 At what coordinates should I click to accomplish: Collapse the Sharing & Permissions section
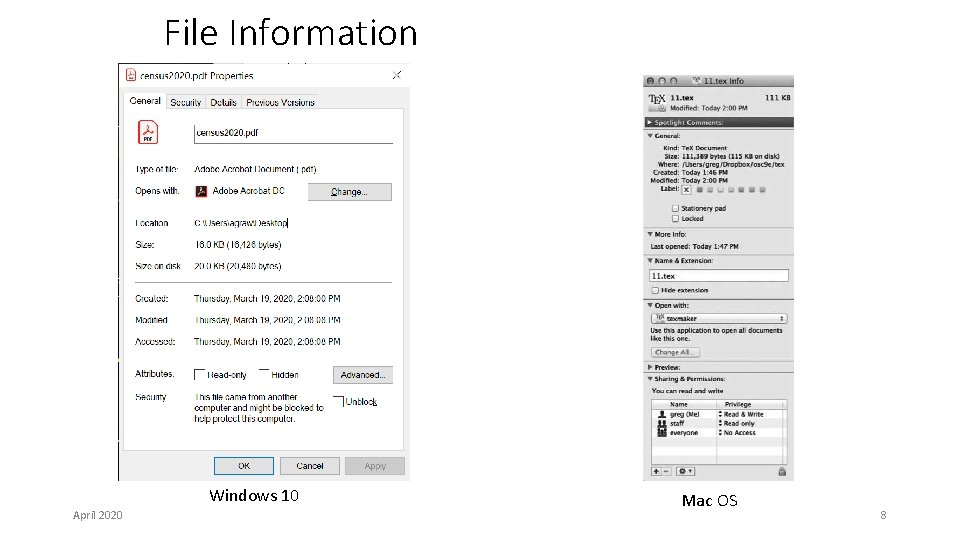tap(650, 379)
